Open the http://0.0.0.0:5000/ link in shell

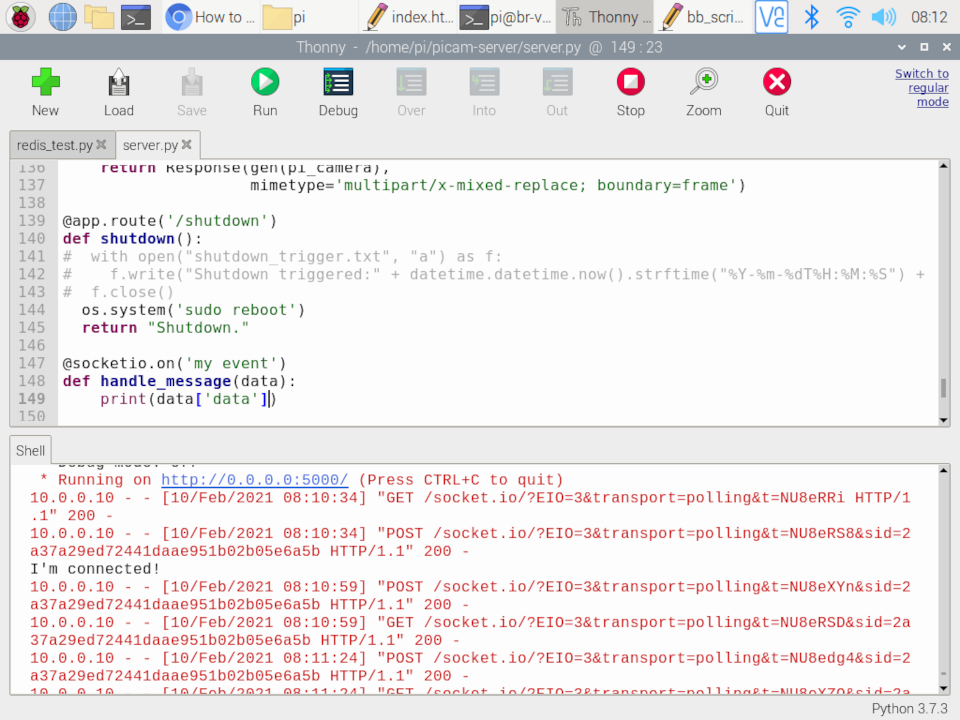254,480
